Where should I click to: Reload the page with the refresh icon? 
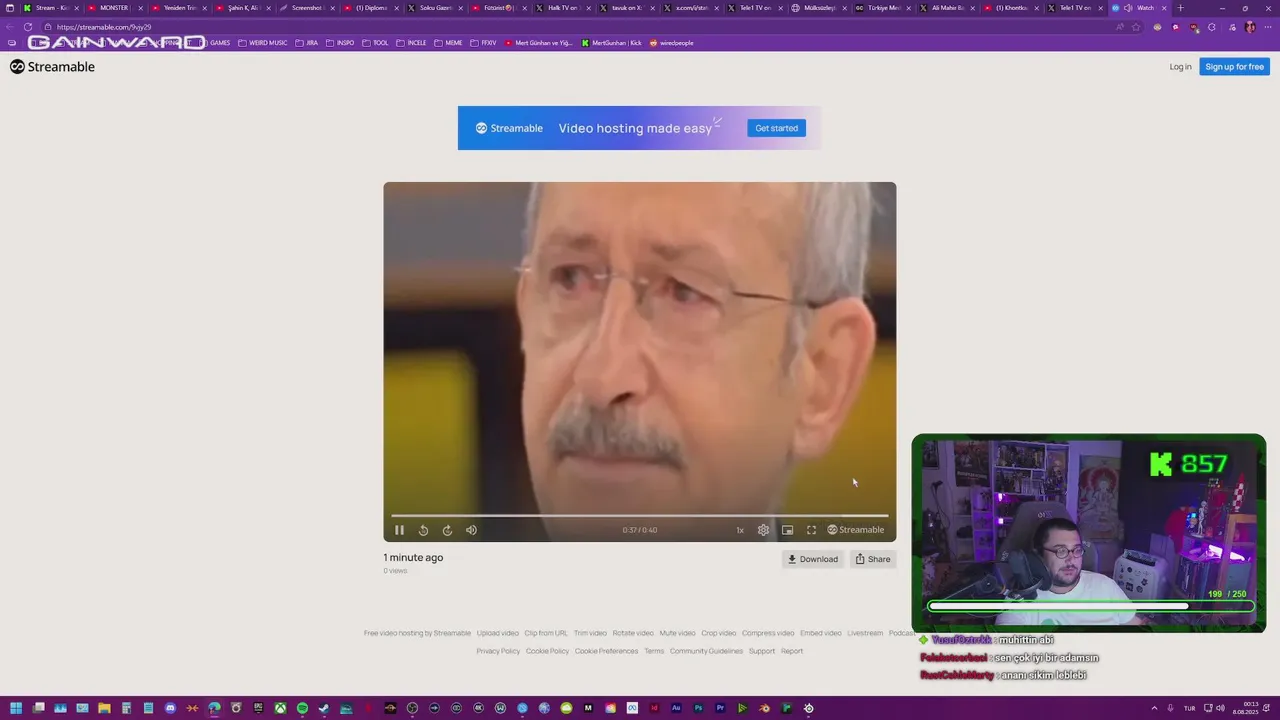click(28, 27)
